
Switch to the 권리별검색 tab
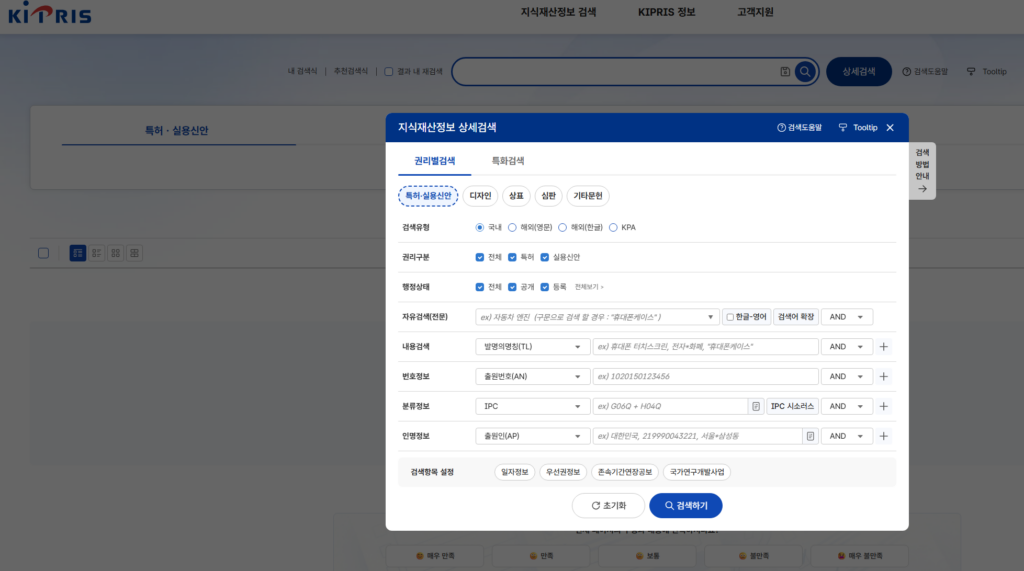434,161
